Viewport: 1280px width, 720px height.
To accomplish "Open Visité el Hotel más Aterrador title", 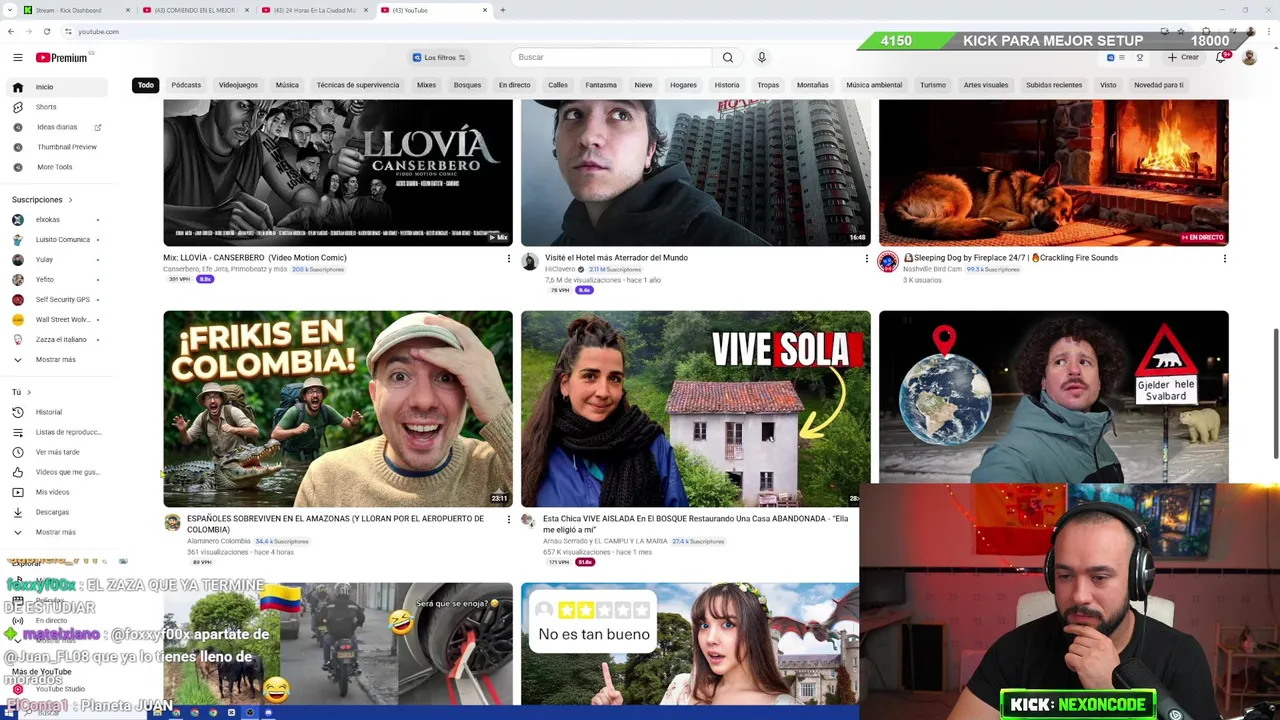I will pos(616,258).
